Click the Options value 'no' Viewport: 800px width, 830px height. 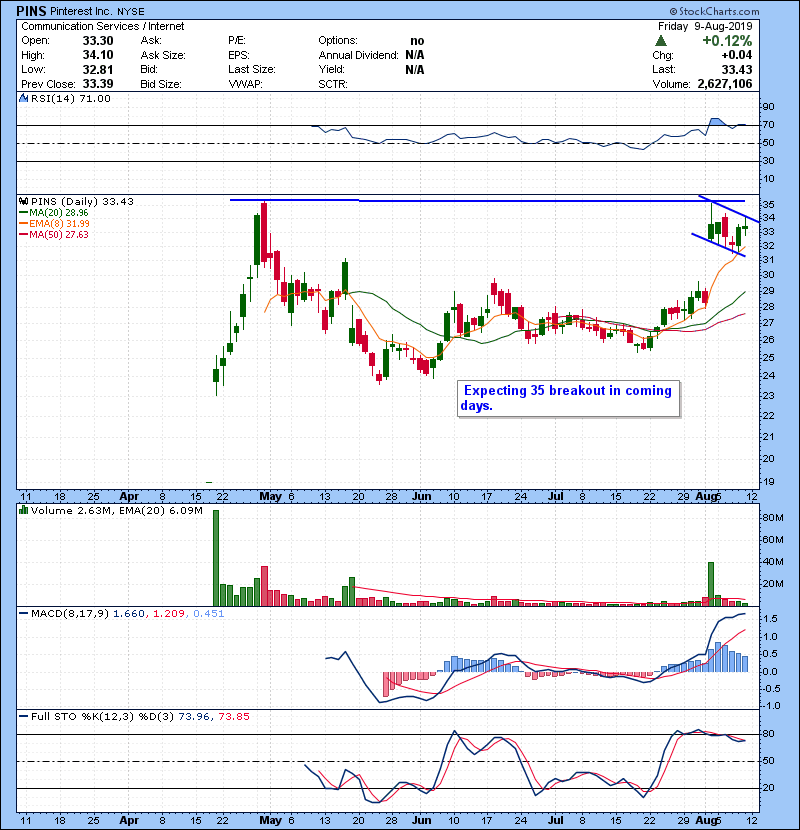417,41
